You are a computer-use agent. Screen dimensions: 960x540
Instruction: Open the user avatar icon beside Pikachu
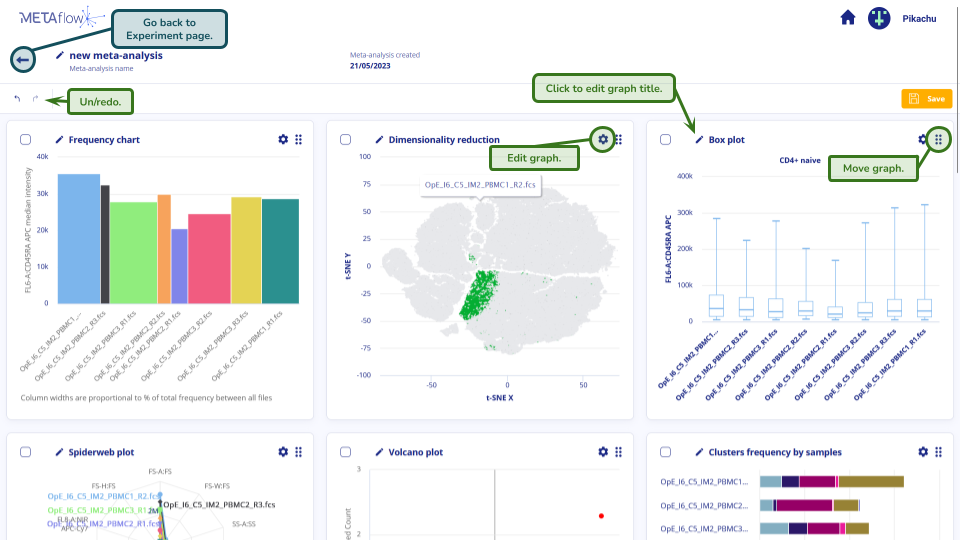click(879, 18)
